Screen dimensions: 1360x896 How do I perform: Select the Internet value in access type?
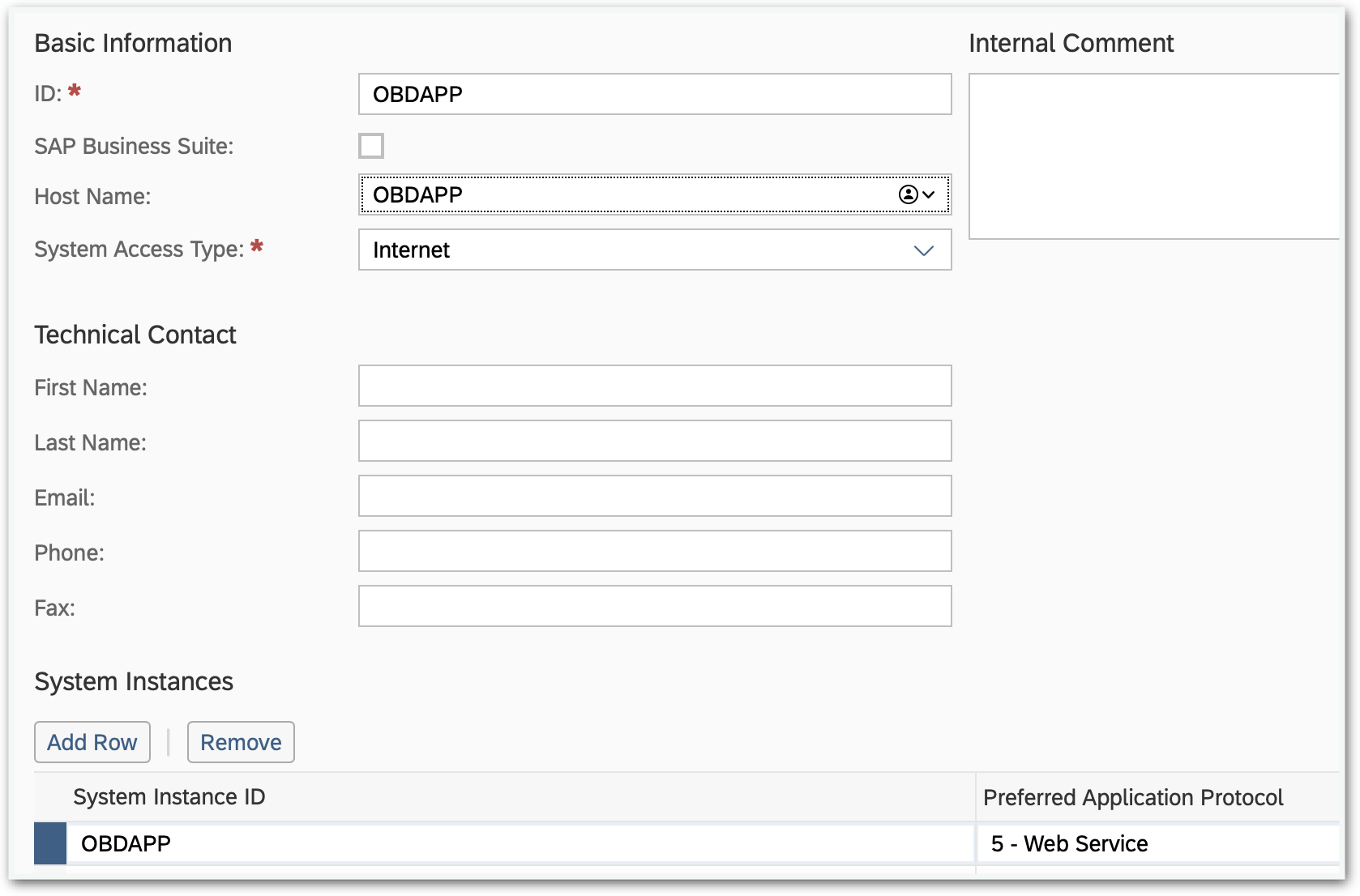[x=567, y=250]
